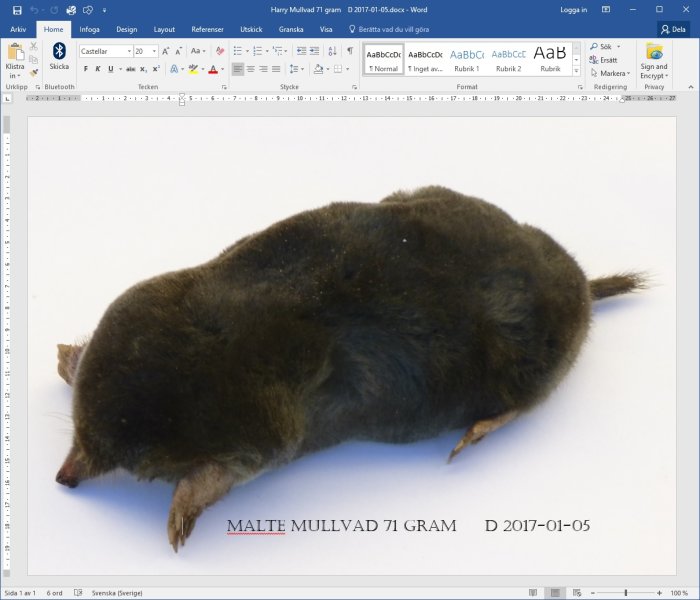
Task: Switch to the Layout tab
Action: [164, 29]
